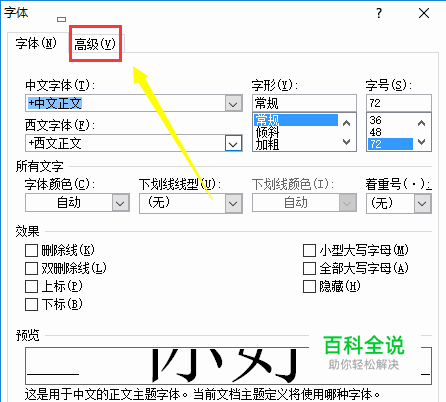446x402 pixels.
Task: Enable the 双删除线(L) checkbox
Action: [31, 268]
